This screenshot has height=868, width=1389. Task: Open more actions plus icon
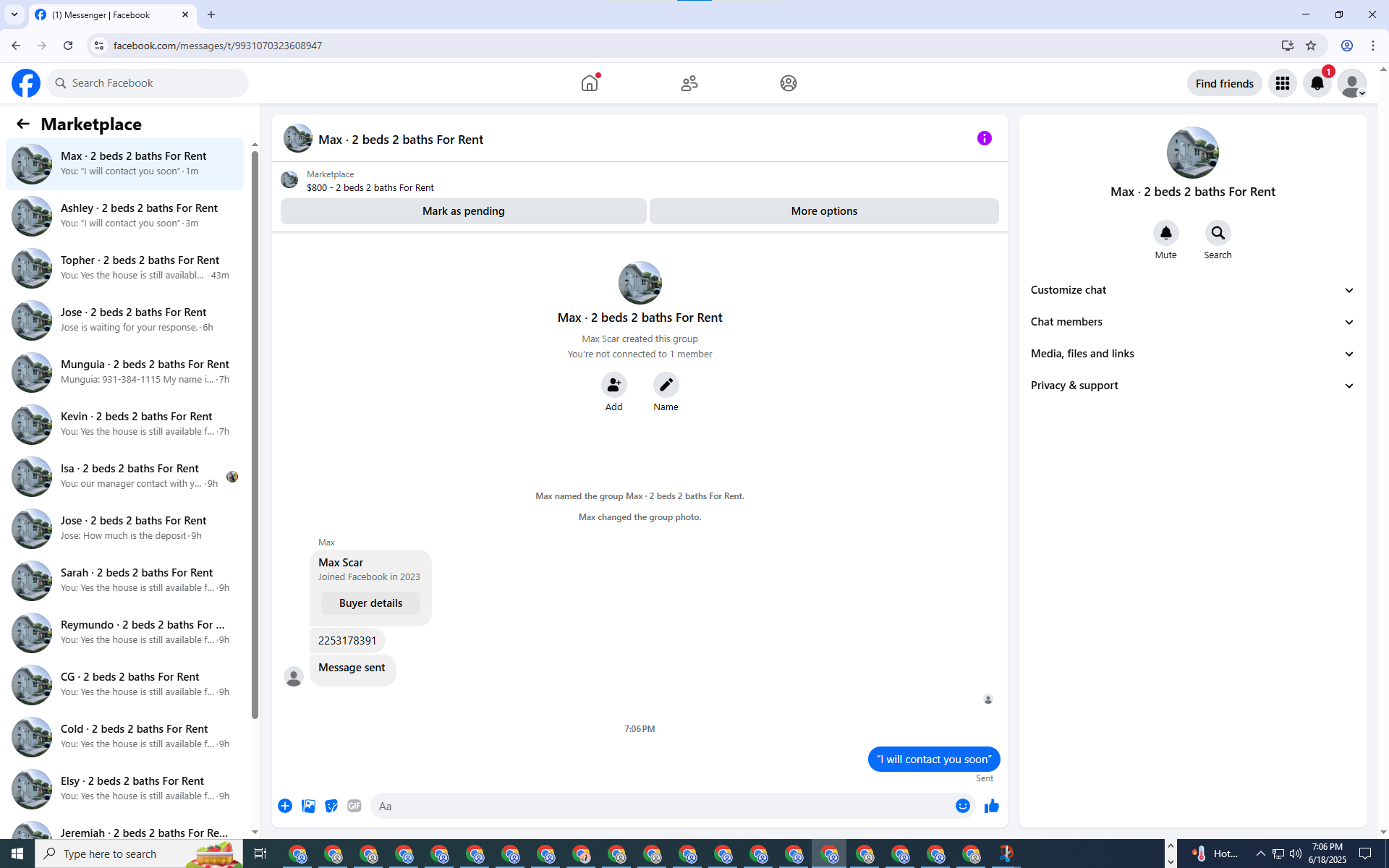click(x=285, y=806)
